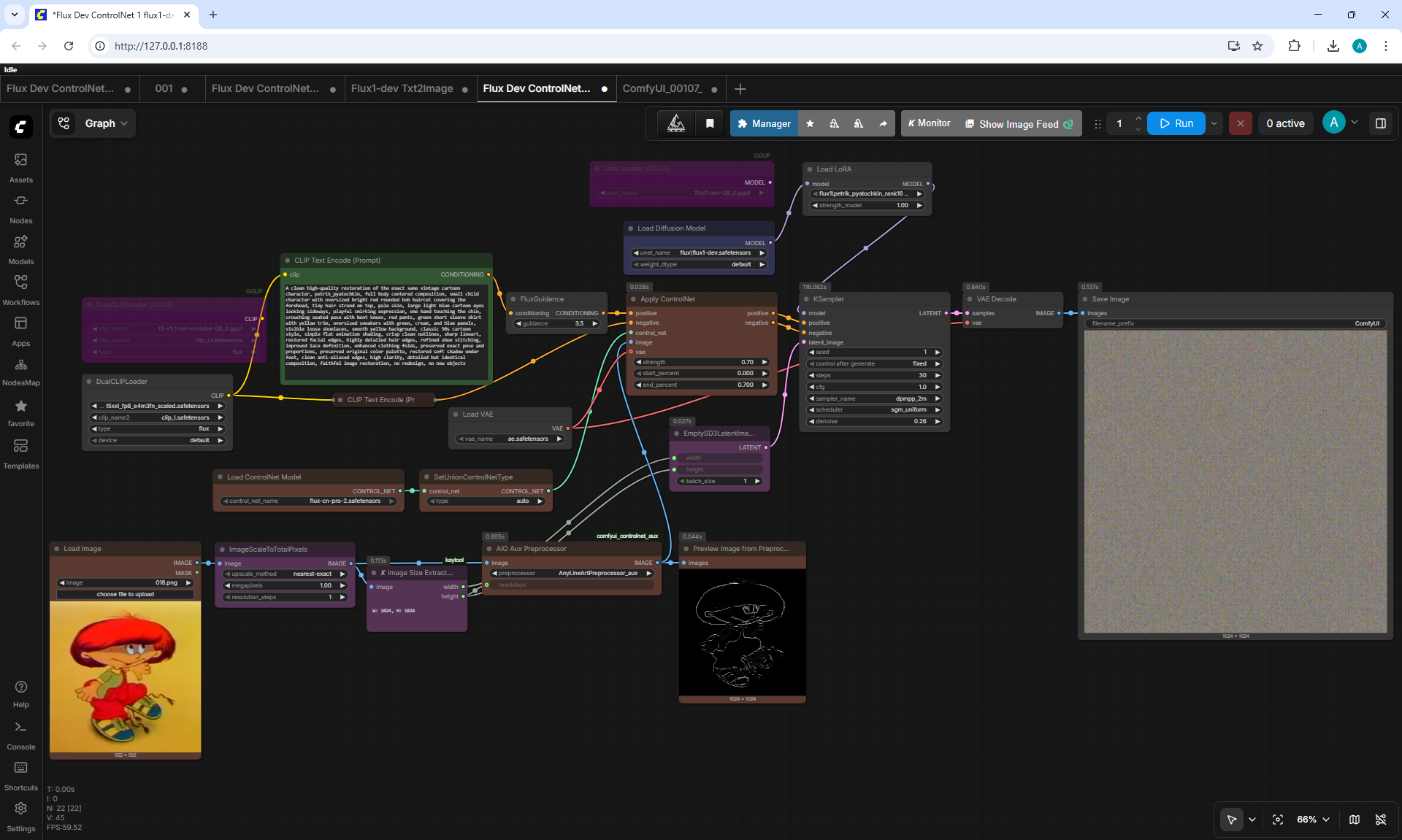Screen dimensions: 1402x840
Task: Open the Manager button
Action: [x=764, y=124]
